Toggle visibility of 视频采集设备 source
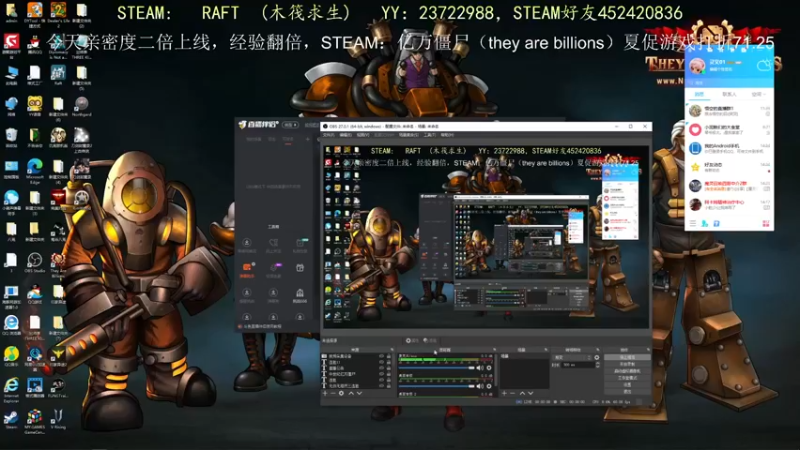The height and width of the screenshot is (450, 800). (382, 356)
